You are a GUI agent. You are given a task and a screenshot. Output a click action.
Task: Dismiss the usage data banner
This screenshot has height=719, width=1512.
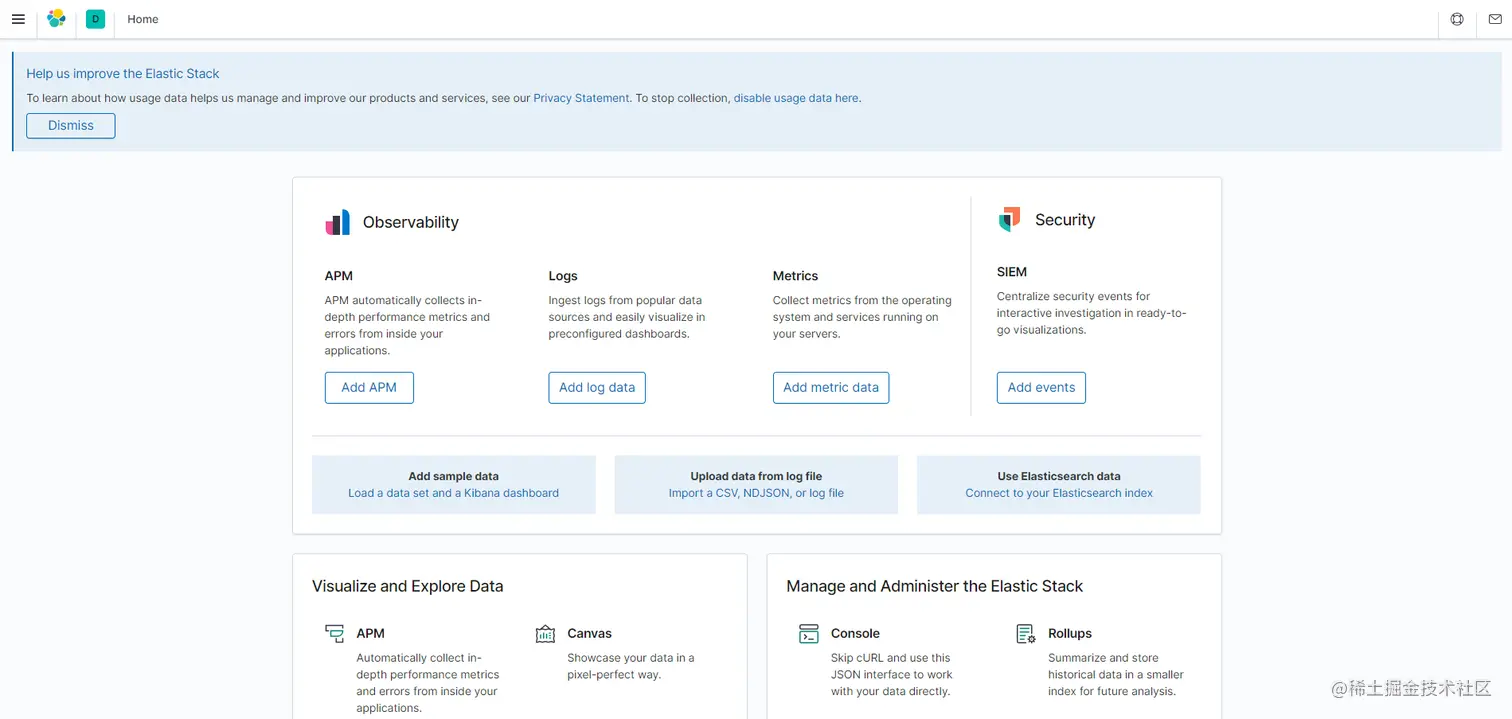coord(71,126)
